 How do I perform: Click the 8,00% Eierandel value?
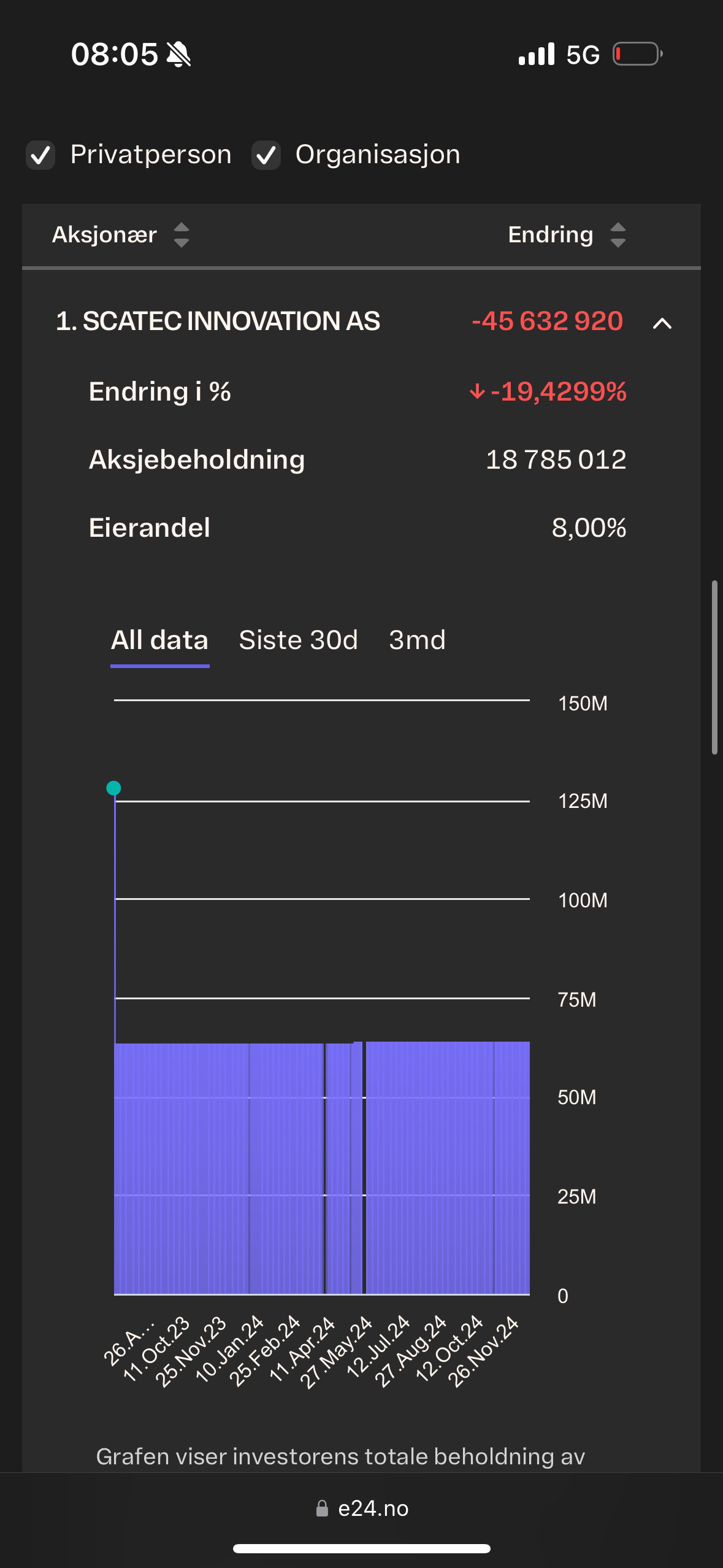click(x=589, y=528)
